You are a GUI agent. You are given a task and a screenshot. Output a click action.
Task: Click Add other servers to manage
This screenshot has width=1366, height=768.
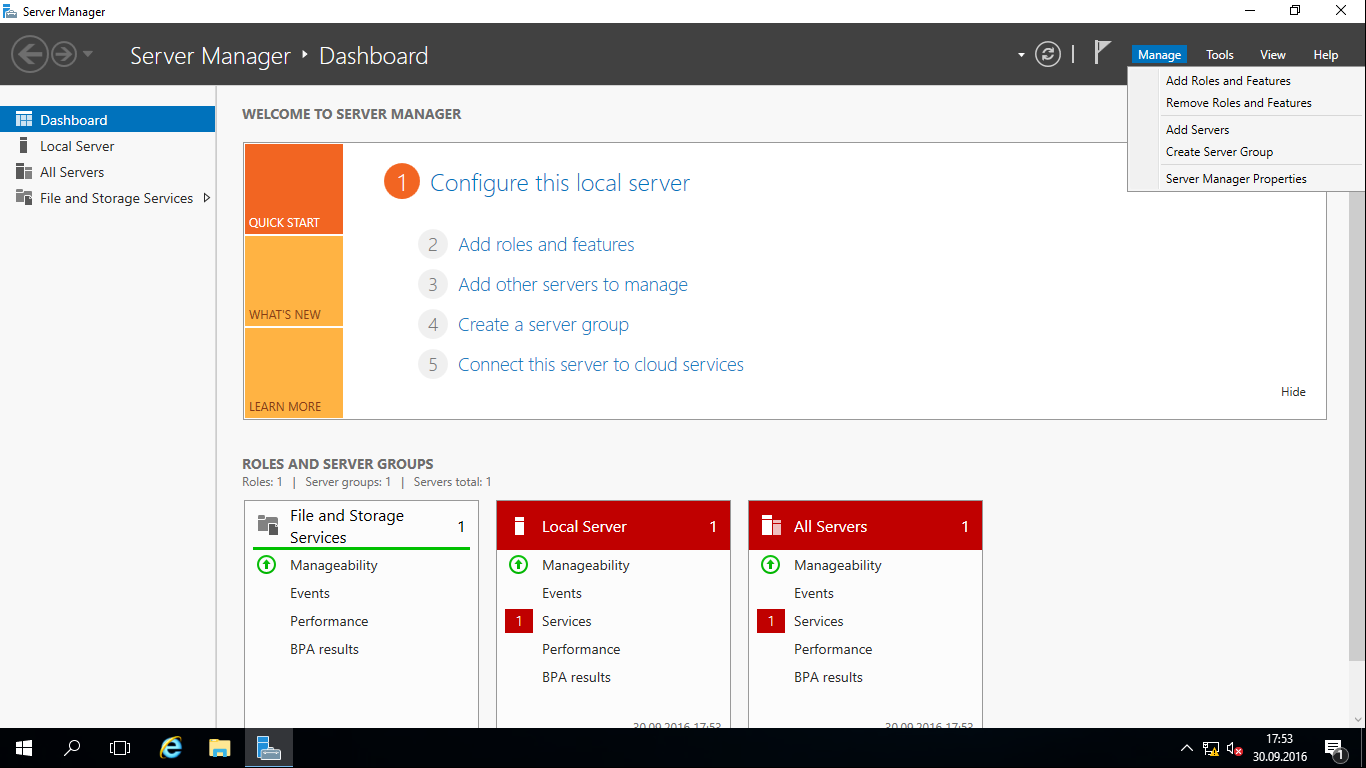coord(573,285)
